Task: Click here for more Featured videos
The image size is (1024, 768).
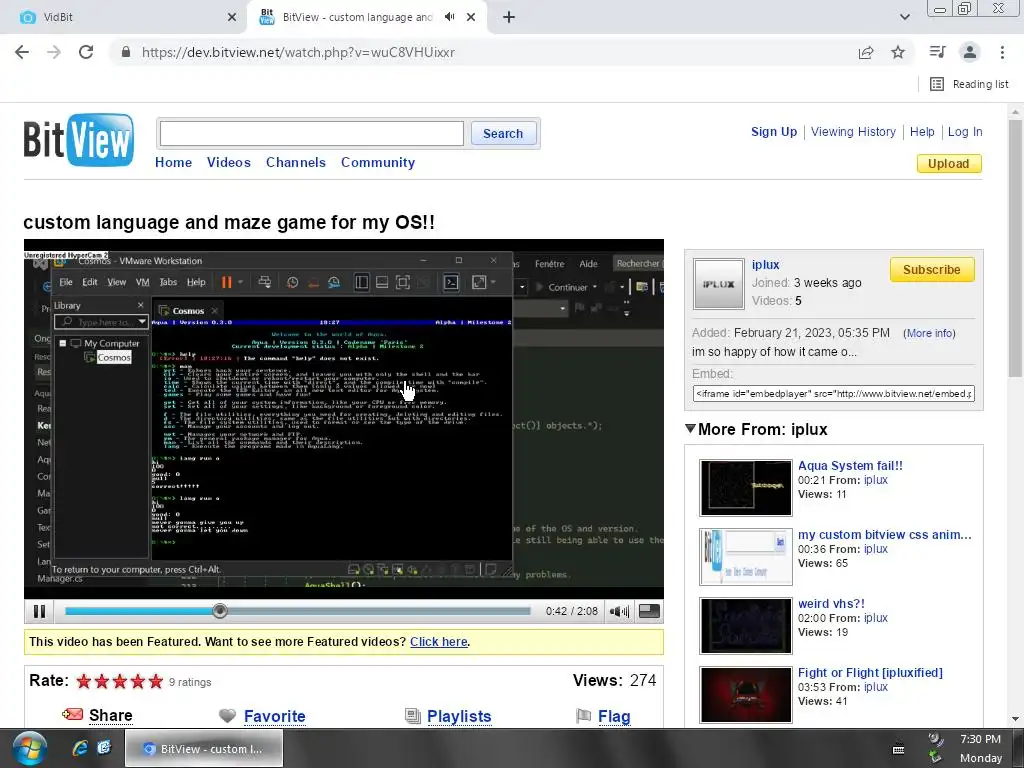Action: tap(439, 642)
